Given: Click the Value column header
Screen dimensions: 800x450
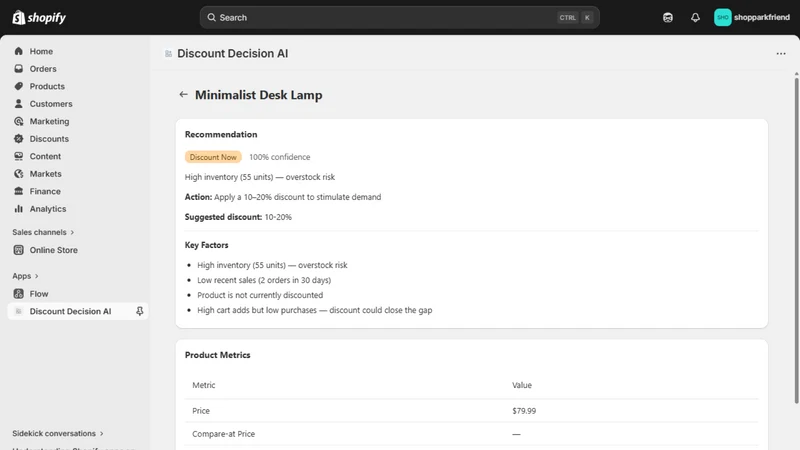Looking at the screenshot, I should click(x=522, y=385).
